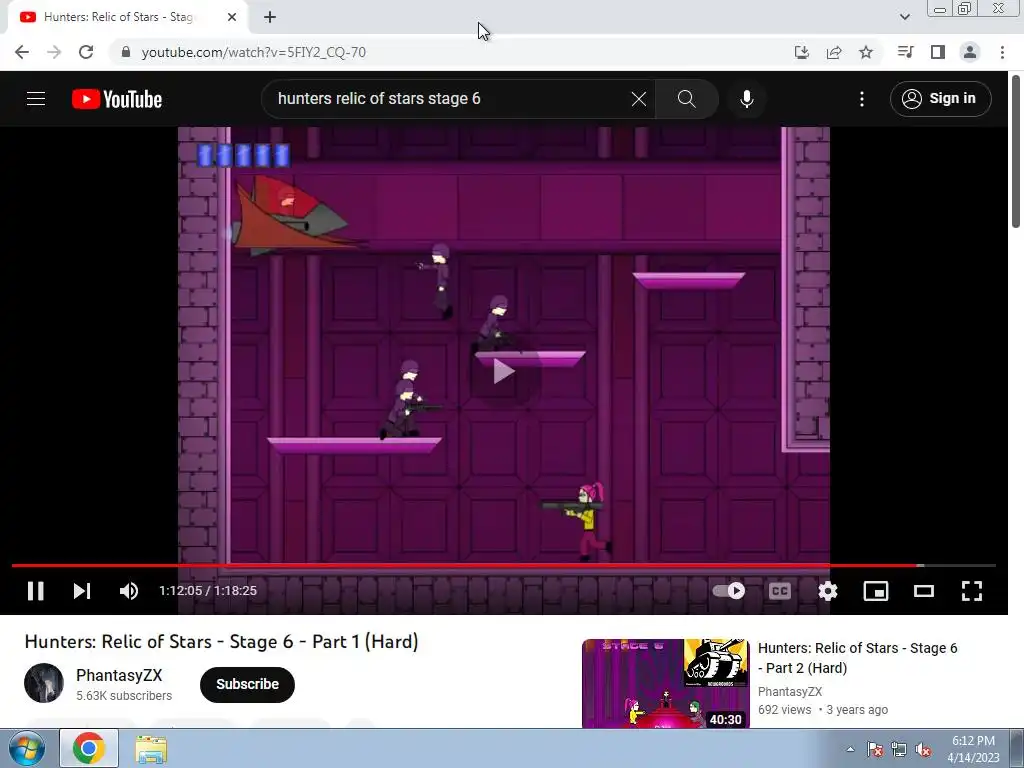This screenshot has width=1024, height=768.
Task: Open the Chrome profile icon
Action: tap(970, 52)
